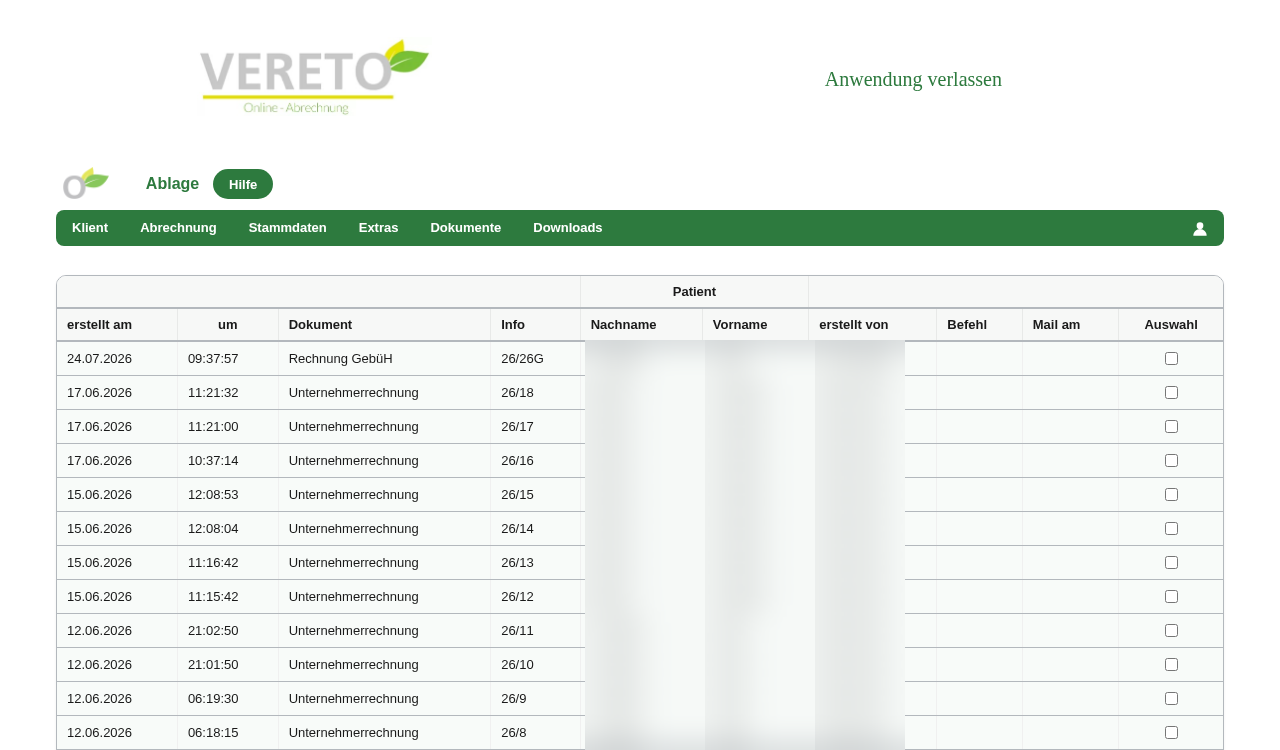Image resolution: width=1280 pixels, height=750 pixels.
Task: Check the Auswahl box for 26/15
Action: (x=1171, y=495)
